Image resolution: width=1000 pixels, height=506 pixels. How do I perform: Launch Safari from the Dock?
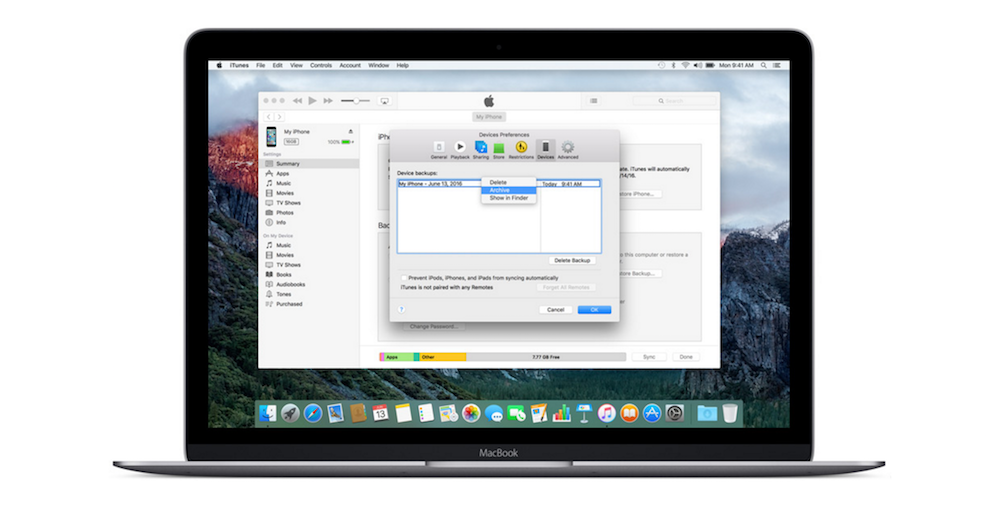tap(312, 413)
